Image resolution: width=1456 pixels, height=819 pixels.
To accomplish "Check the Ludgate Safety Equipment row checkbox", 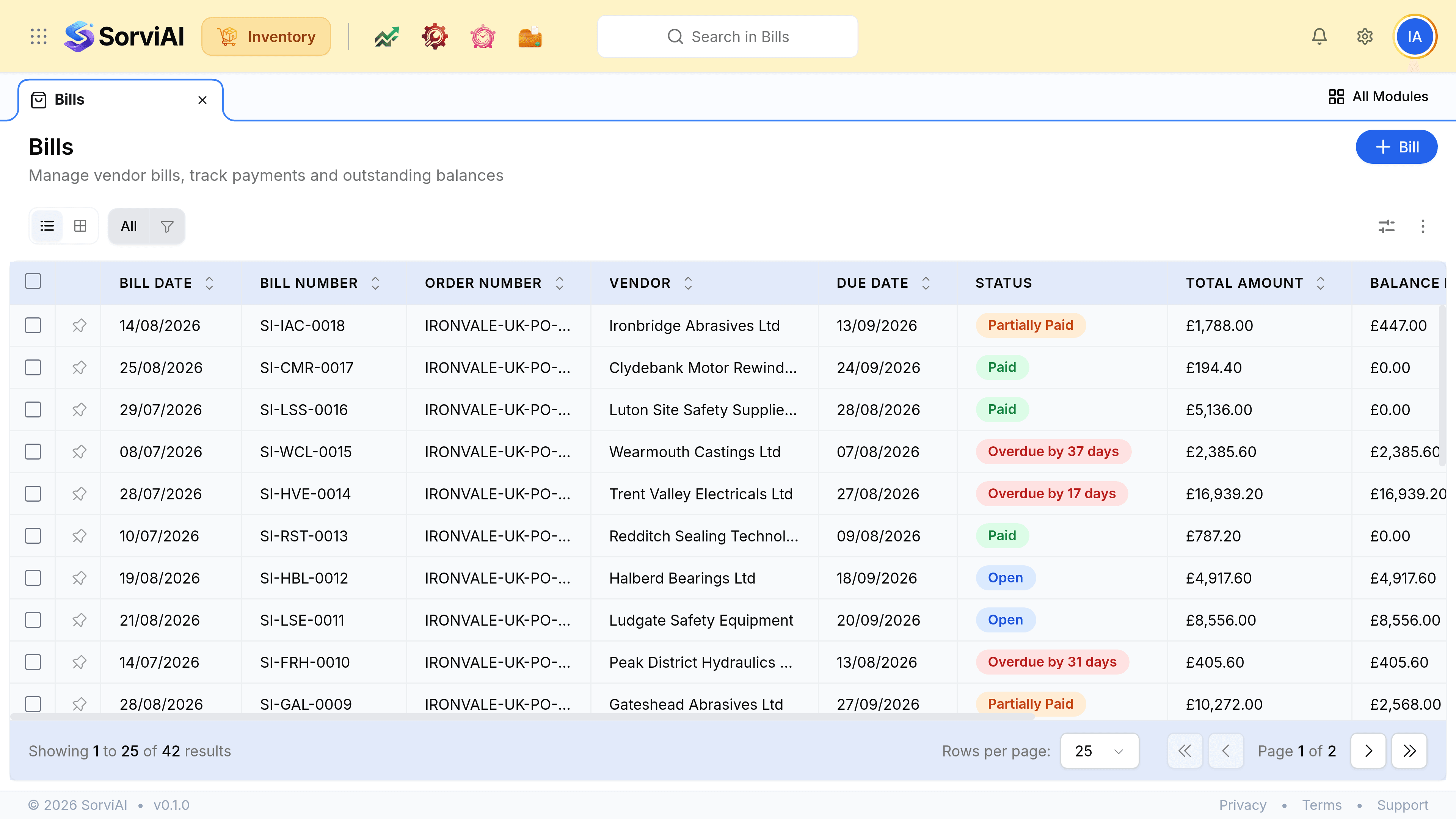I will pyautogui.click(x=33, y=620).
